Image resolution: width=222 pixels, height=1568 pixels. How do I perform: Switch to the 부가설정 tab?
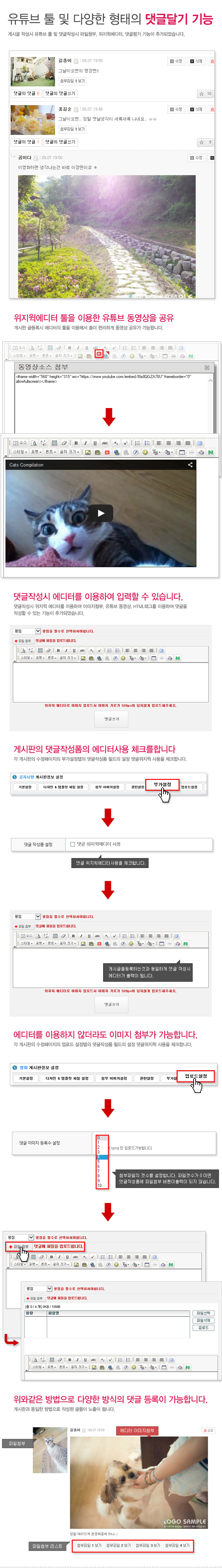tap(162, 785)
